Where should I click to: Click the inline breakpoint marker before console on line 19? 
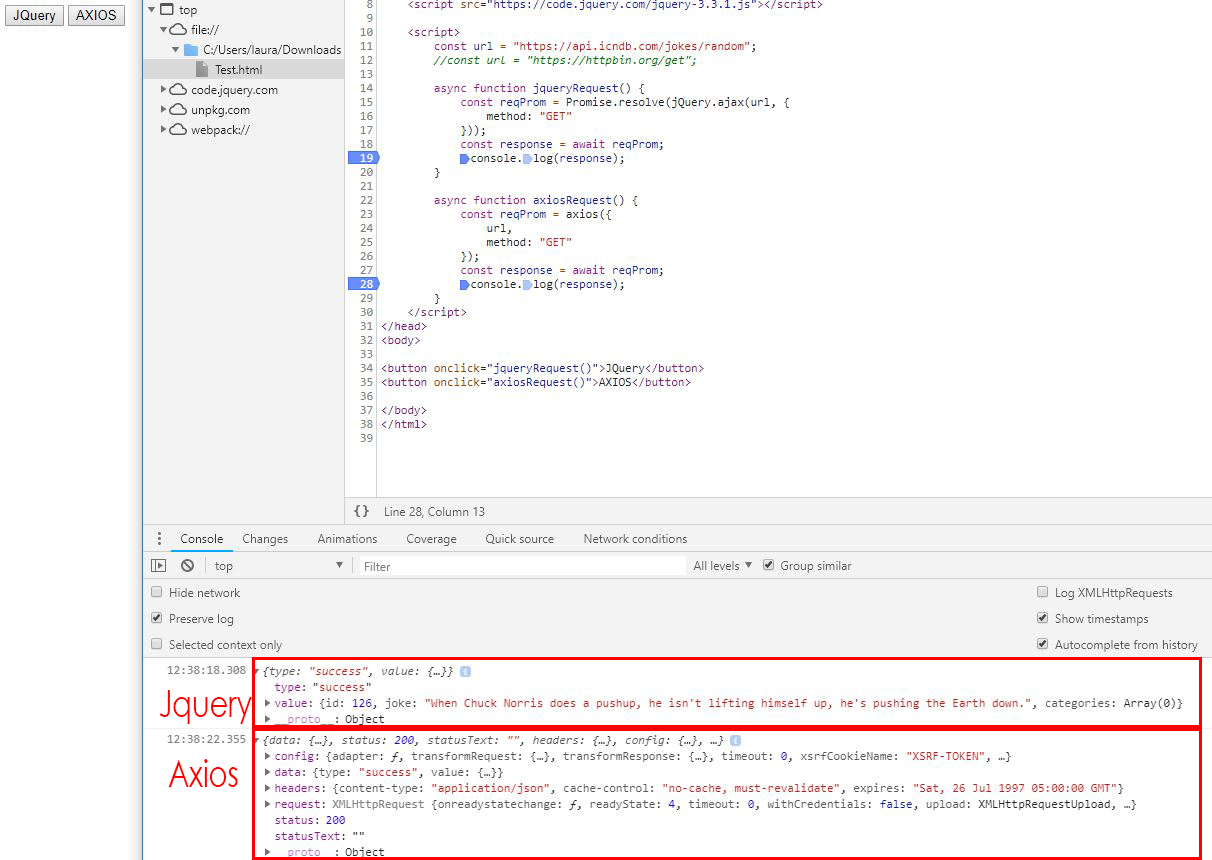(x=465, y=158)
